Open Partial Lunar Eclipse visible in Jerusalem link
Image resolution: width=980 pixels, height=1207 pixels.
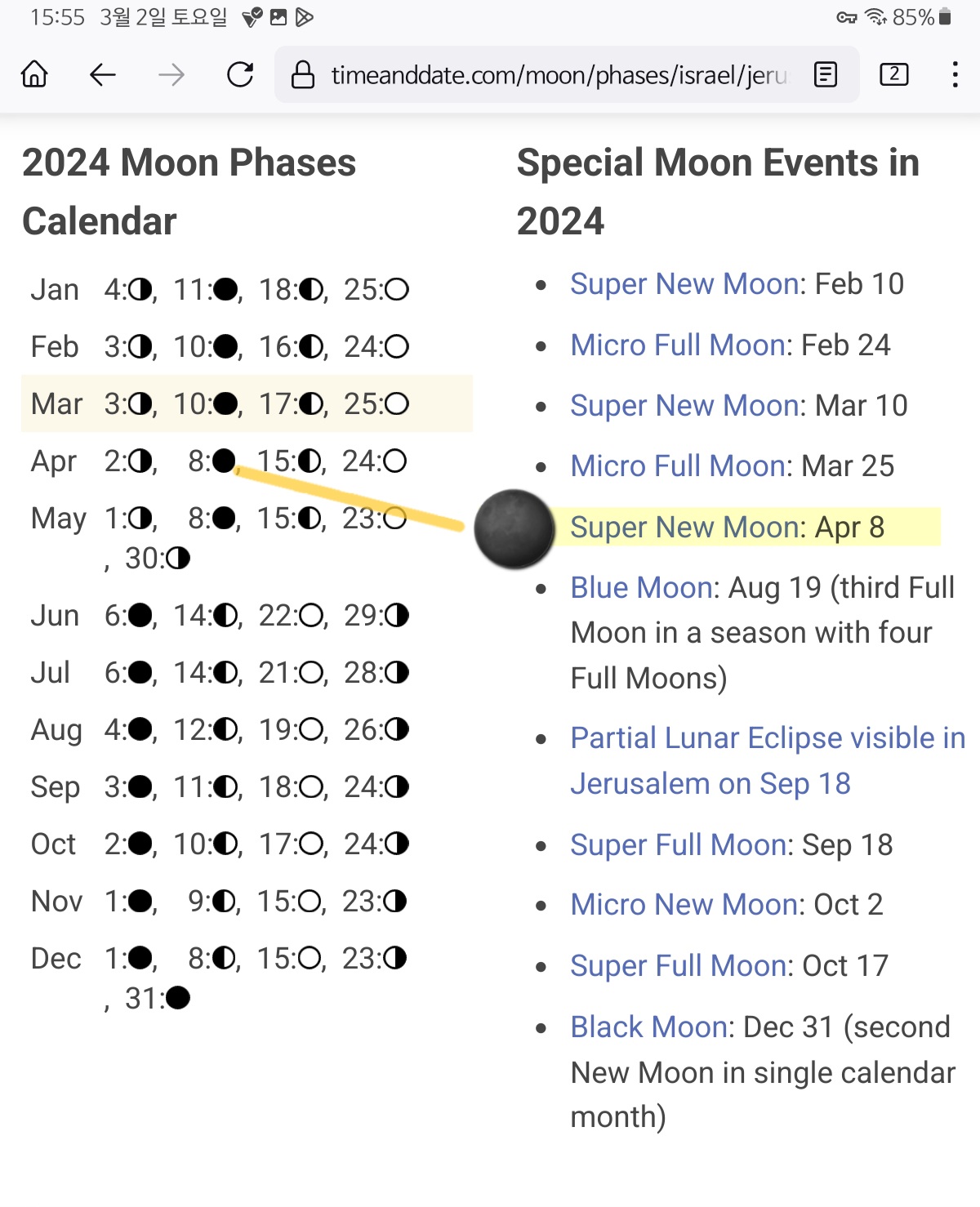click(x=768, y=760)
